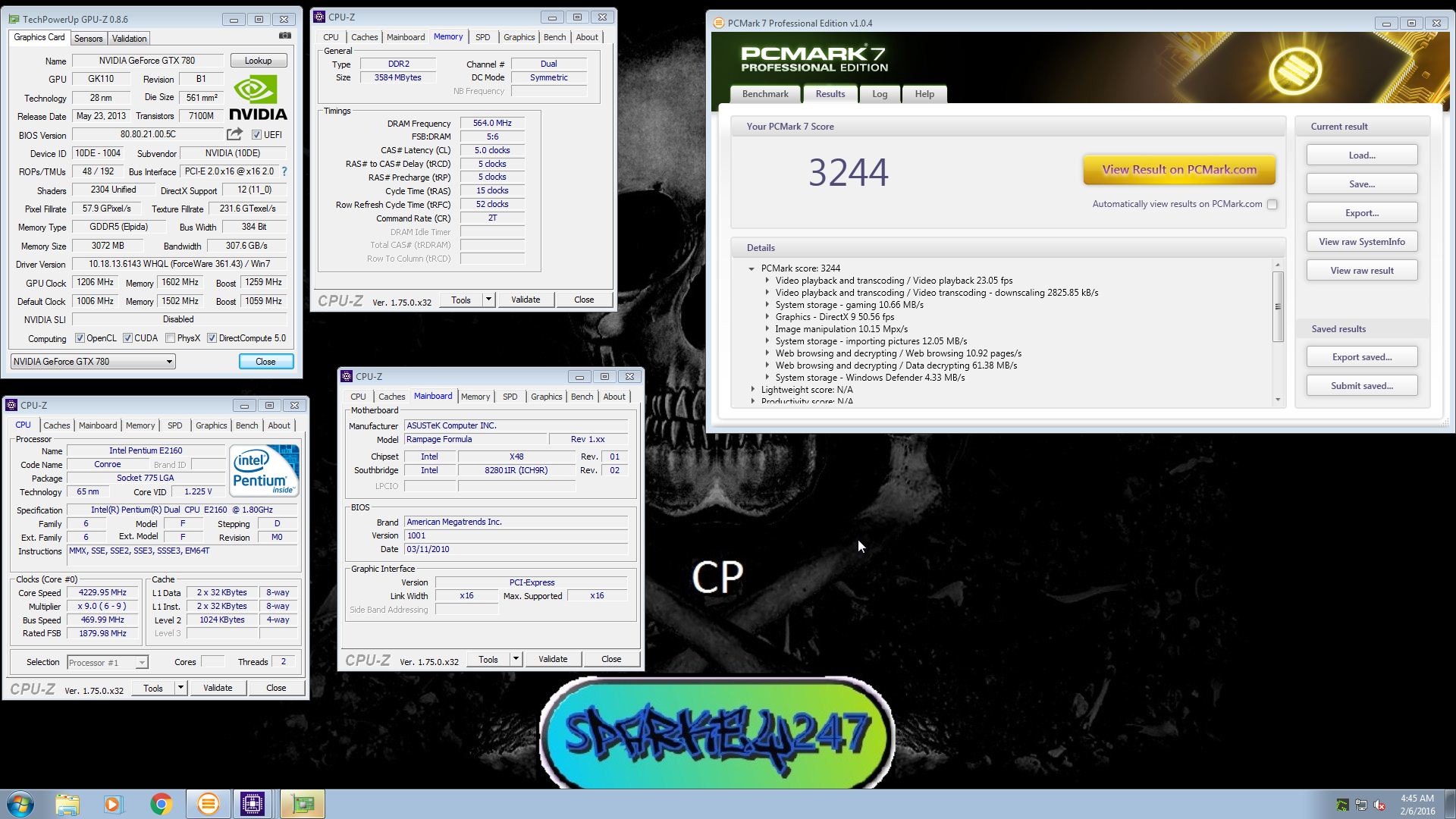The width and height of the screenshot is (1456, 819).
Task: Toggle the PhysX checkbox
Action: pyautogui.click(x=170, y=338)
